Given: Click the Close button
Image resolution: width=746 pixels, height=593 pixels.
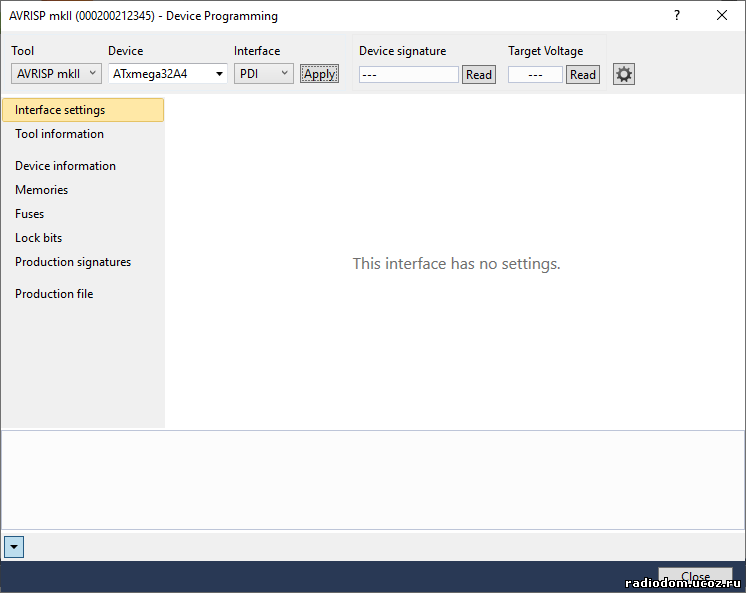Looking at the screenshot, I should 695,576.
